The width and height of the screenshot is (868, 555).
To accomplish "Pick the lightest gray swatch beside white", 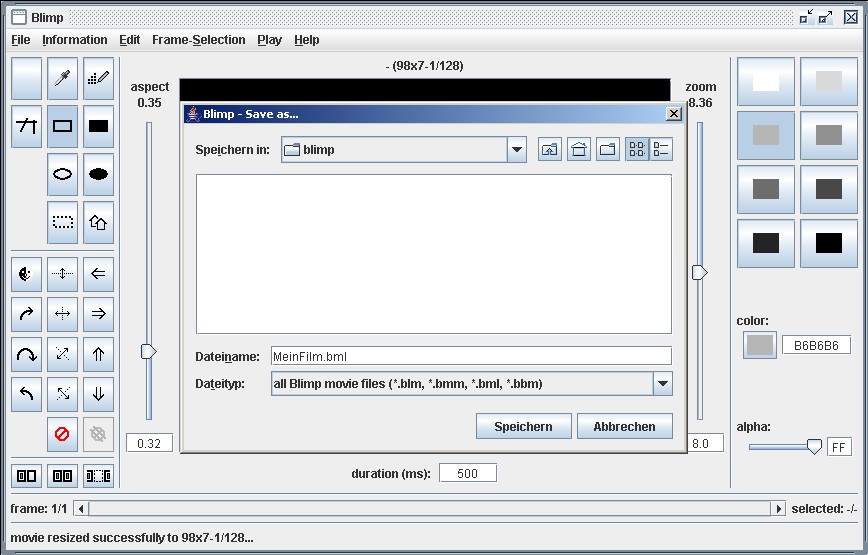I will coord(829,81).
